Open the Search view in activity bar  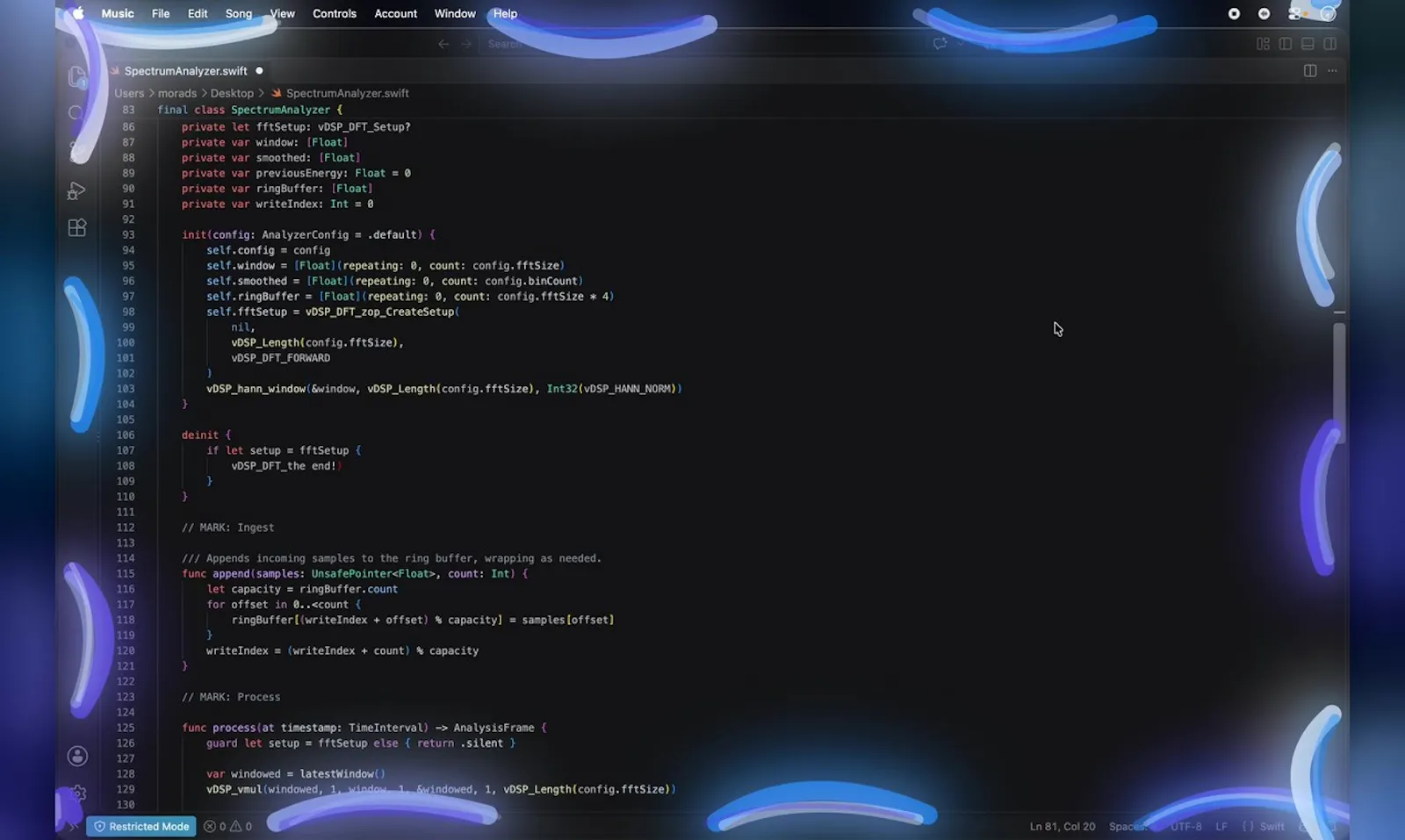[76, 113]
